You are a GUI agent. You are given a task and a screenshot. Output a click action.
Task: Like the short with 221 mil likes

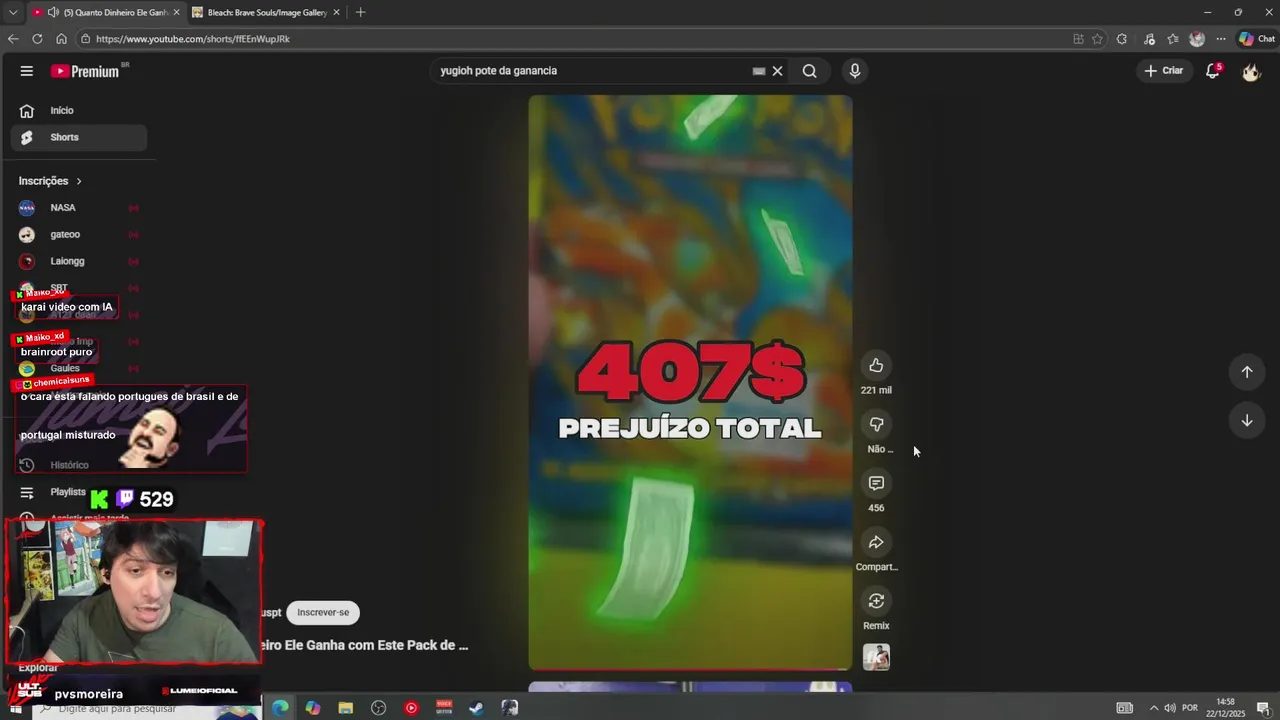[x=876, y=365]
